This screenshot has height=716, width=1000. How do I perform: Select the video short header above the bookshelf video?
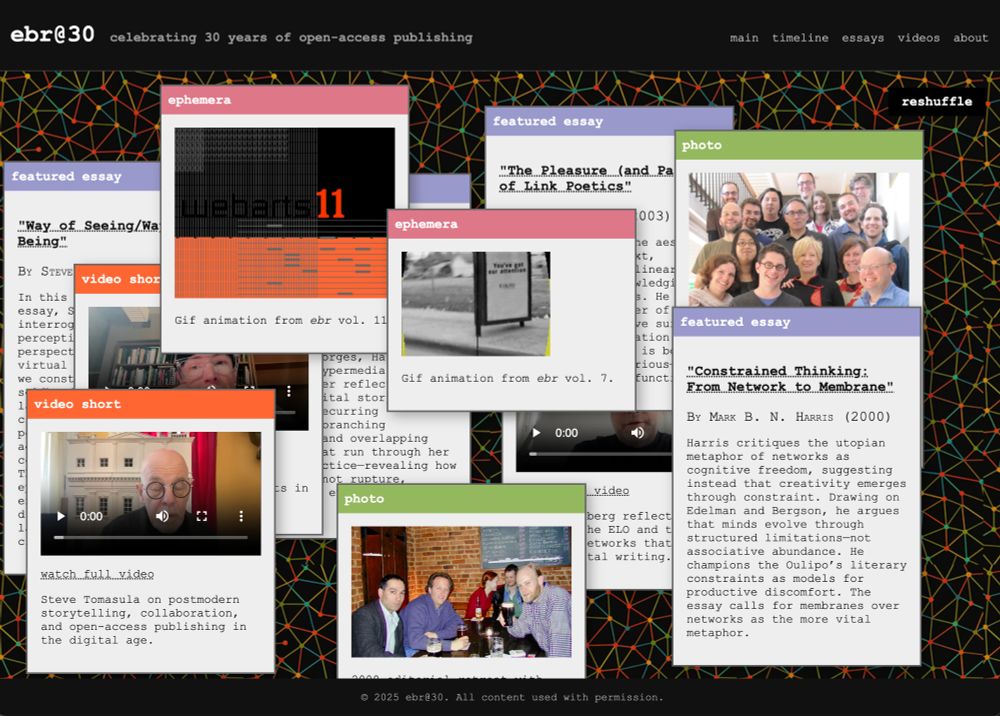(x=118, y=279)
